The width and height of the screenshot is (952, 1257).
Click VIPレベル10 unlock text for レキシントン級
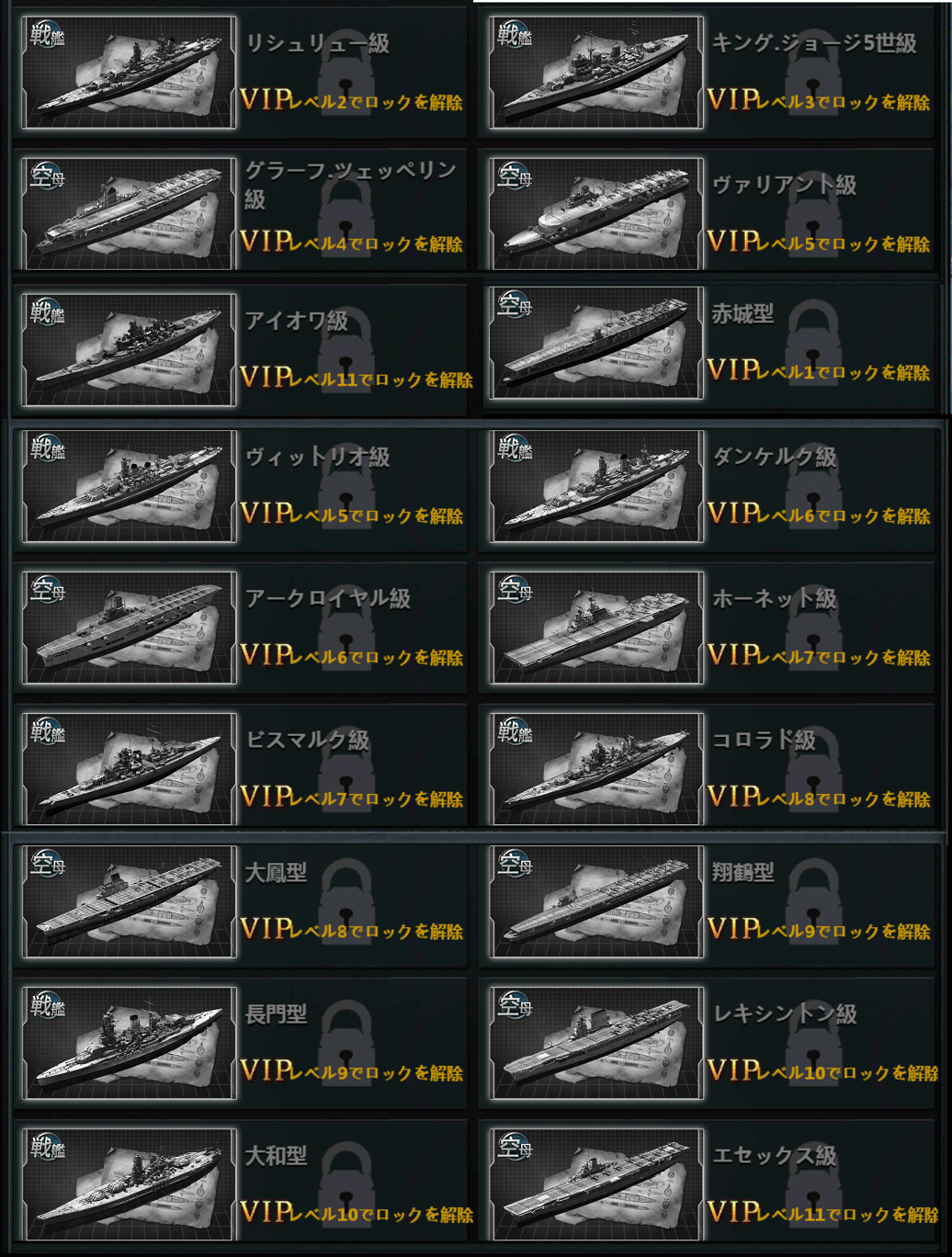point(823,1070)
